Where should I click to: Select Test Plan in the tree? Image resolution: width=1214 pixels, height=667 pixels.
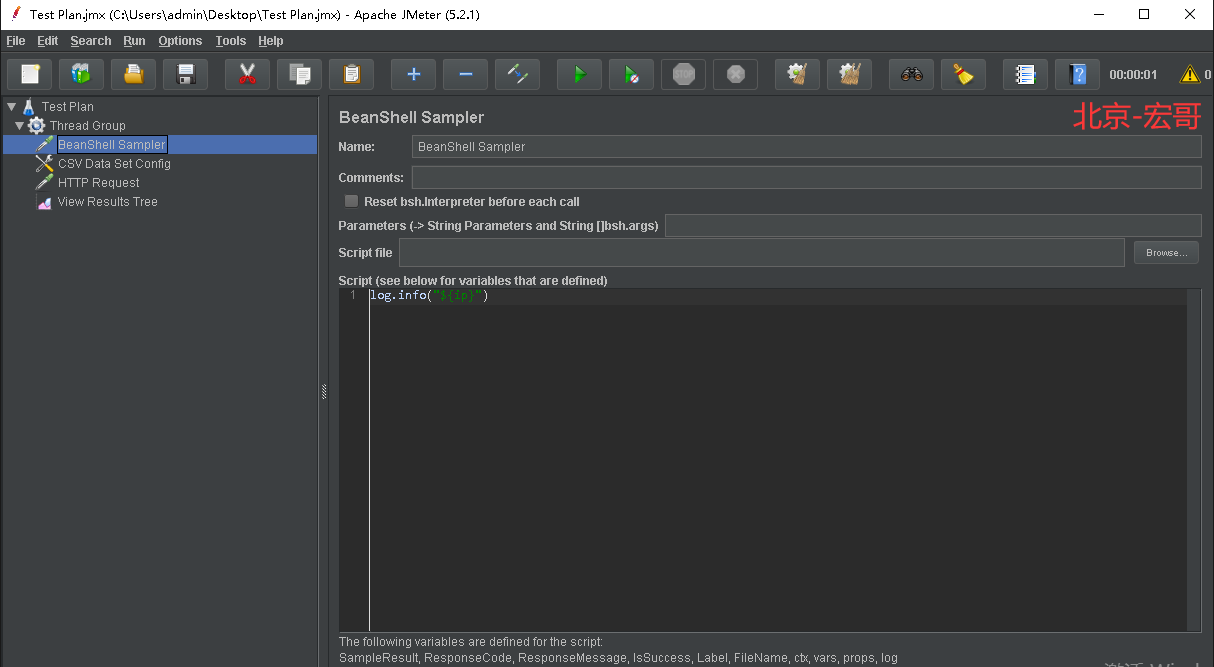coord(68,106)
